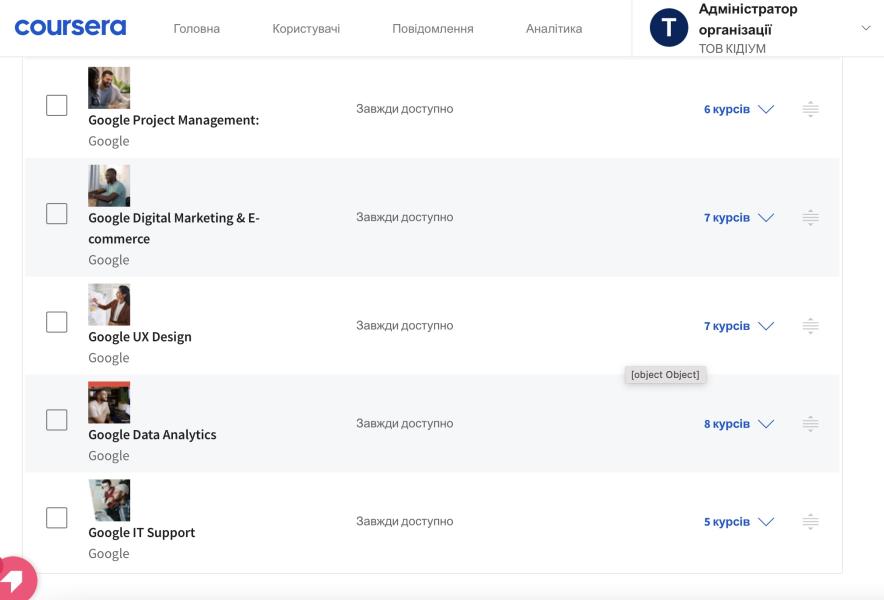This screenshot has height=600, width=884.
Task: Open the Користувачі nav tab
Action: tap(306, 29)
